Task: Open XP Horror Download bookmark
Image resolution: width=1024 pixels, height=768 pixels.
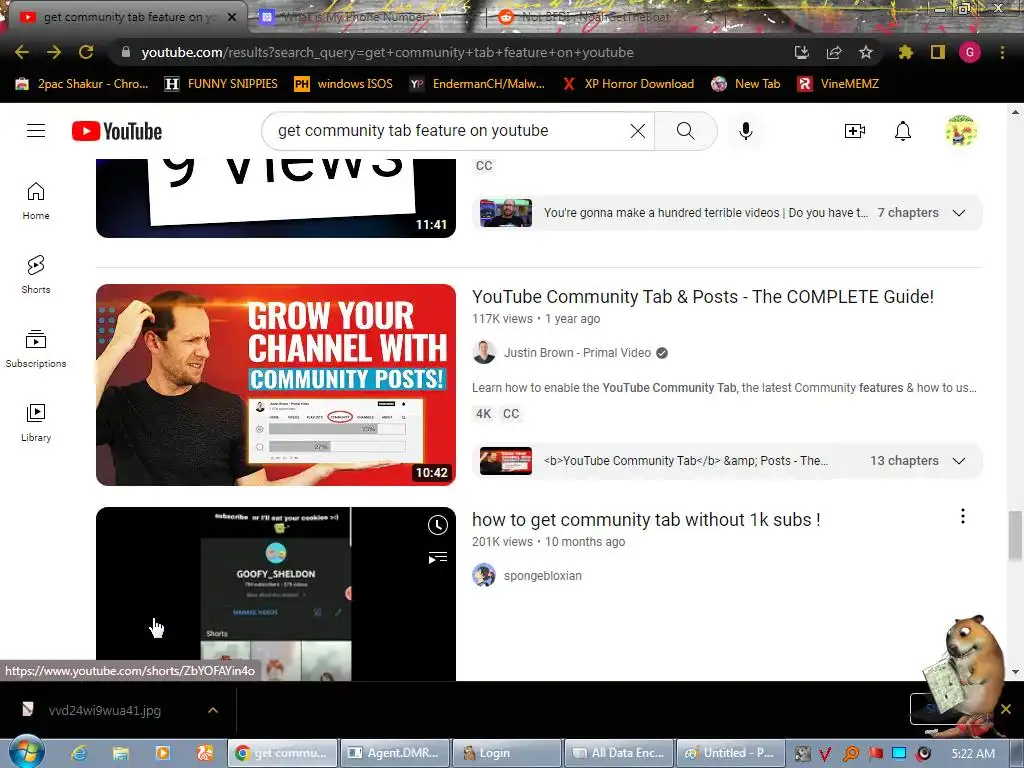Action: click(628, 84)
